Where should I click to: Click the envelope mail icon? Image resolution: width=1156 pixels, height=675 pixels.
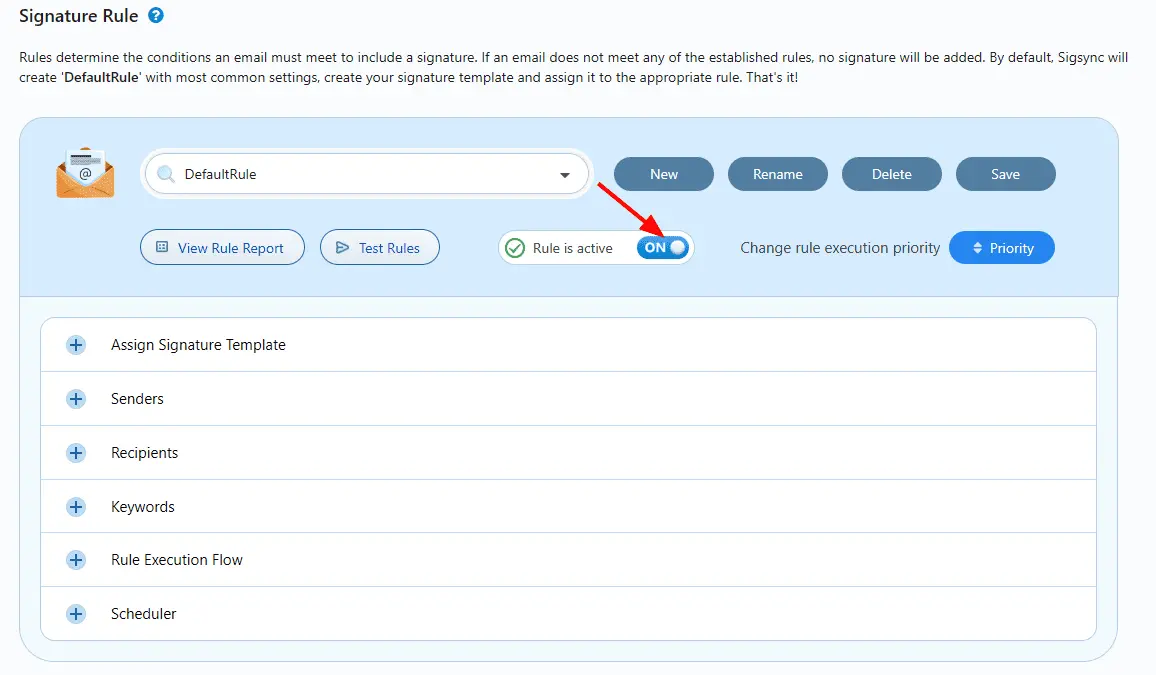[x=86, y=172]
